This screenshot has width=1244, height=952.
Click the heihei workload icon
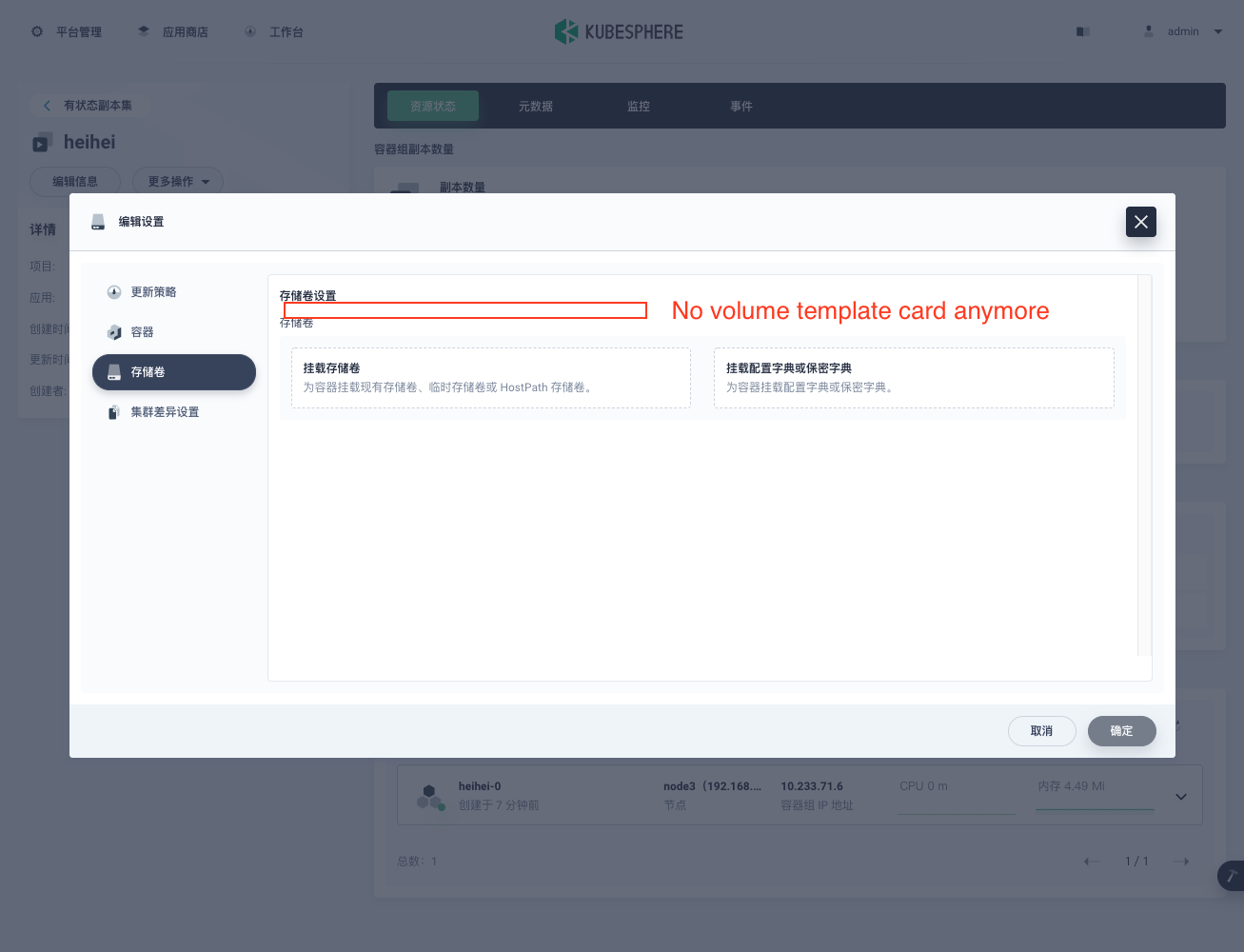pyautogui.click(x=42, y=141)
